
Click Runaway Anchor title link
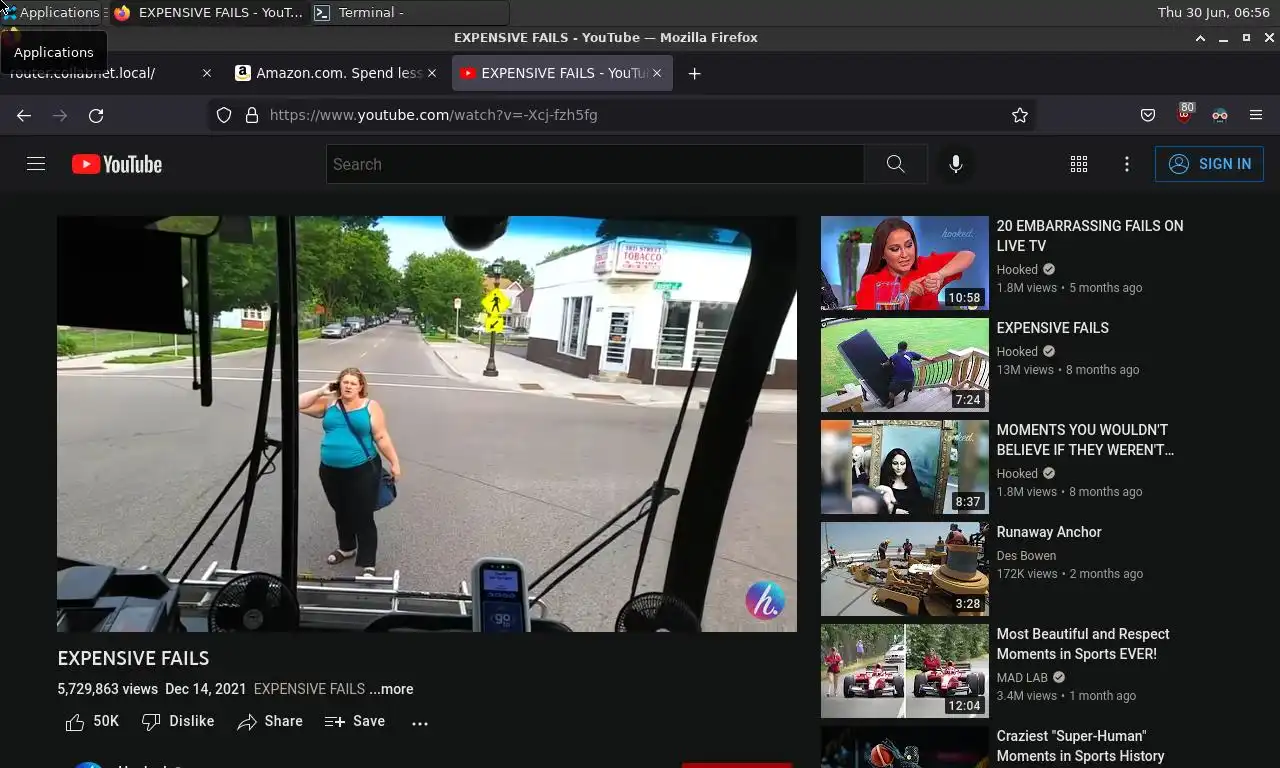1049,532
